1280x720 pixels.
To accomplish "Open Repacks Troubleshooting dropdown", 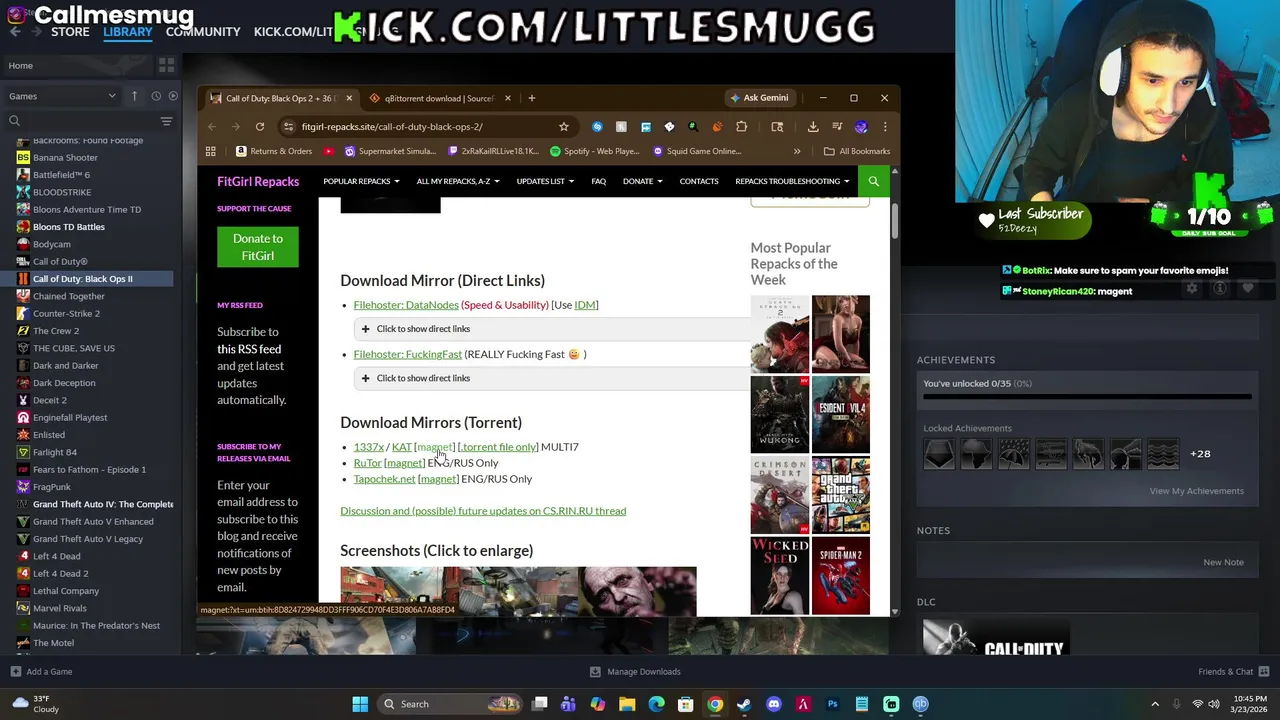I will pyautogui.click(x=792, y=181).
